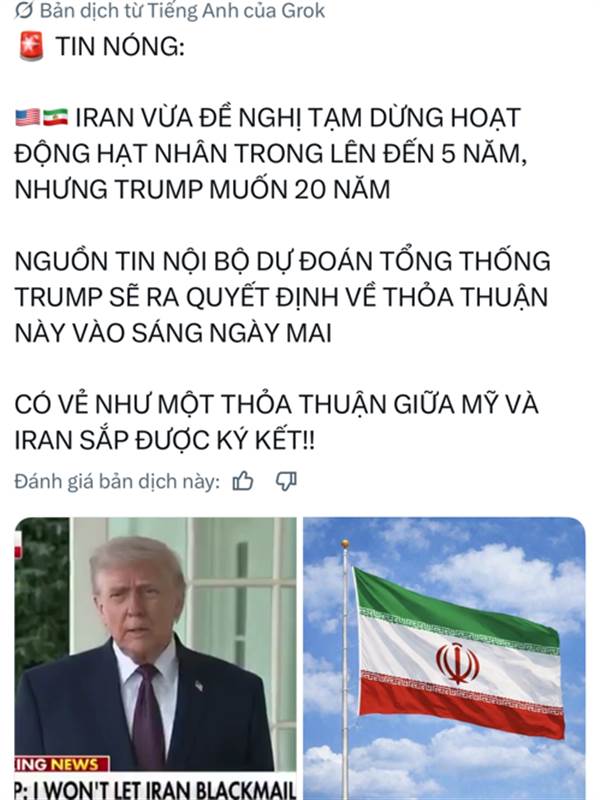The image size is (600, 800).
Task: Open the Trump news photo thumbnail
Action: click(156, 659)
